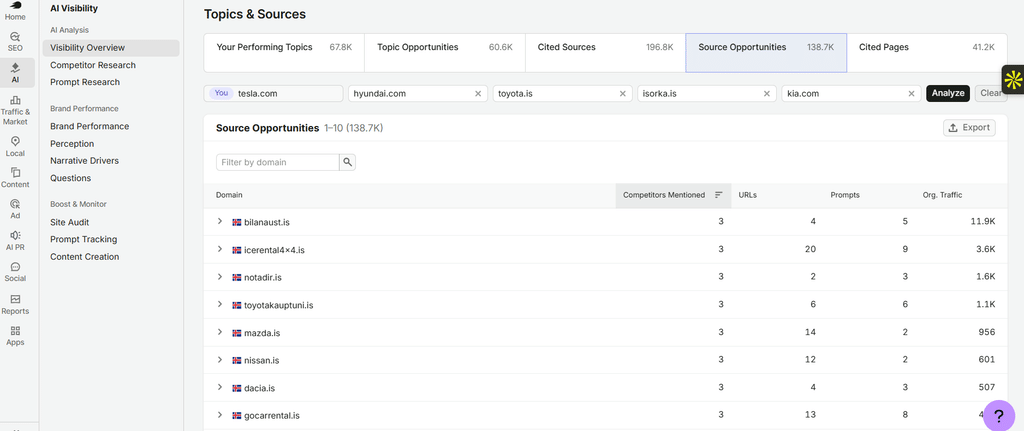
Task: Expand the icerental4×4.is row
Action: [x=220, y=249]
